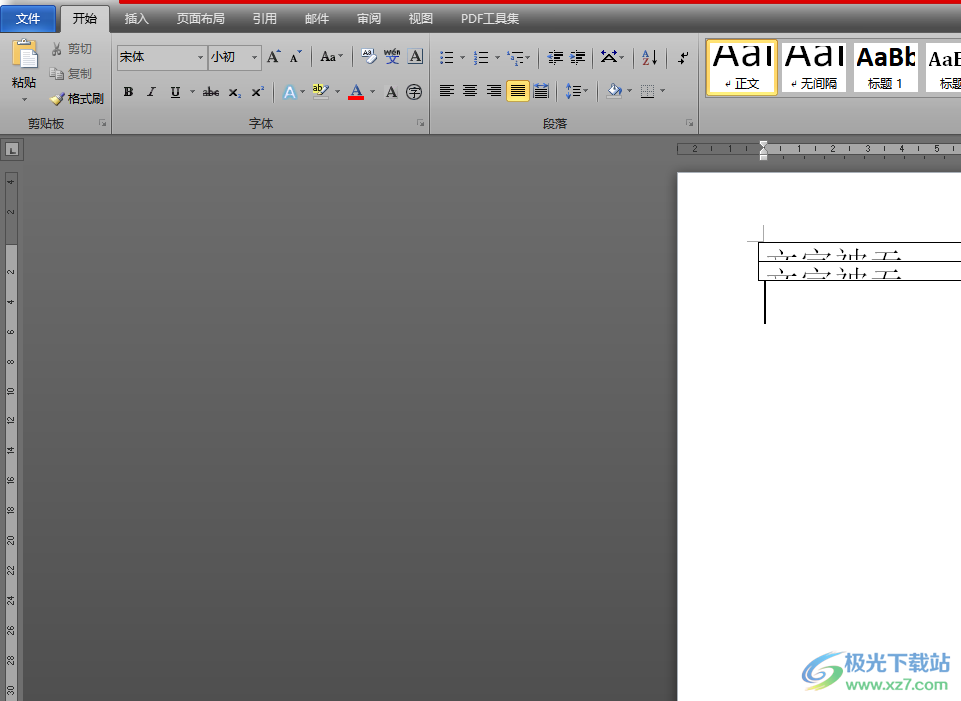Image resolution: width=961 pixels, height=701 pixels.
Task: Switch to the Mailings (邮件) tab
Action: (x=317, y=19)
